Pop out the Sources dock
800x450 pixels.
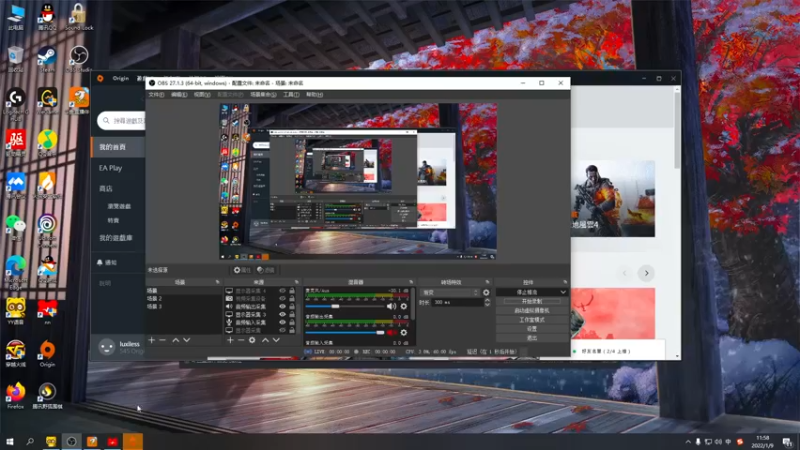[296, 282]
